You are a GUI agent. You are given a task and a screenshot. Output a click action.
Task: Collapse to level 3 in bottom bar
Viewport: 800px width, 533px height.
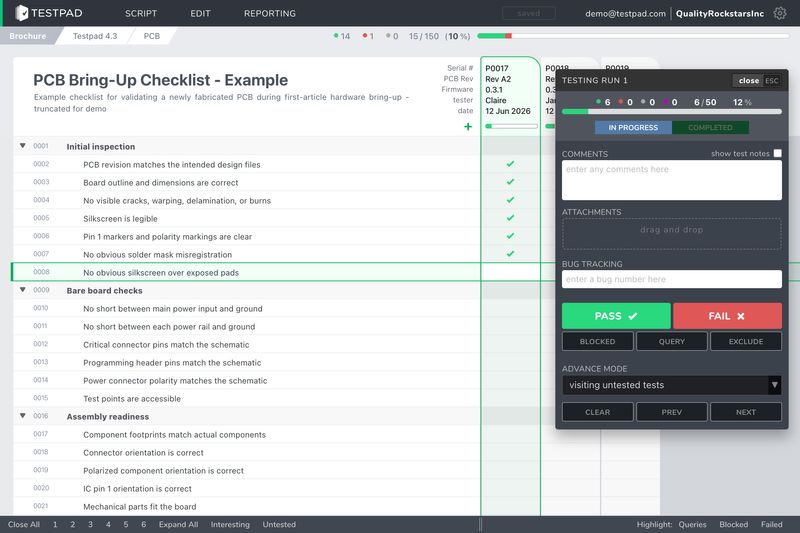pos(90,524)
